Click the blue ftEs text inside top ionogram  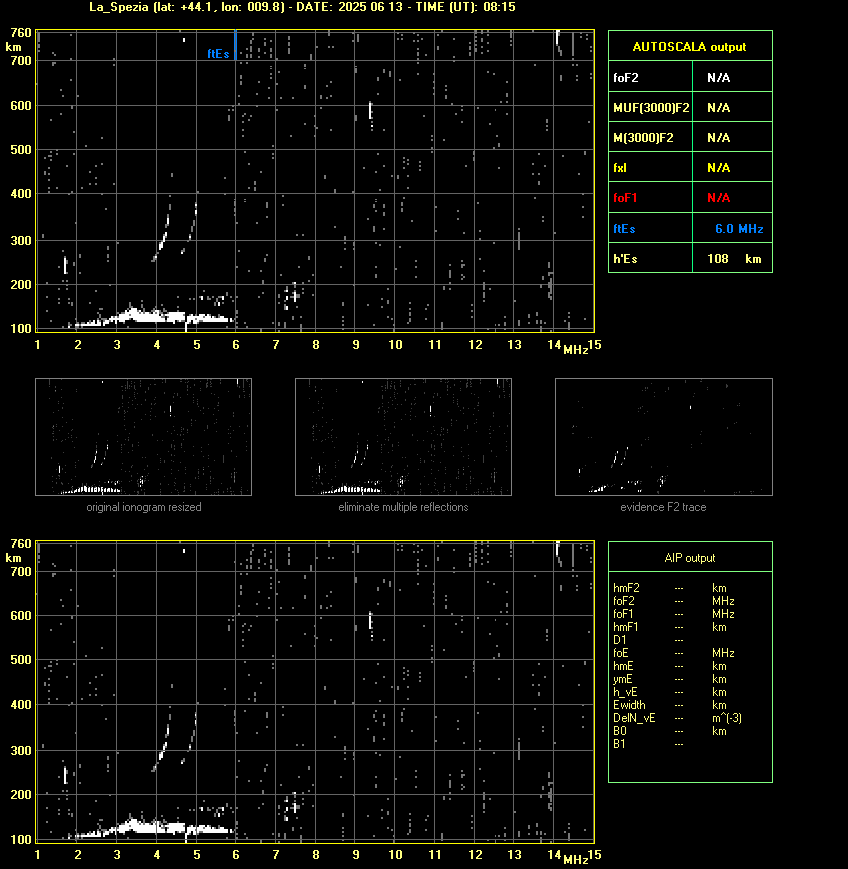click(218, 54)
